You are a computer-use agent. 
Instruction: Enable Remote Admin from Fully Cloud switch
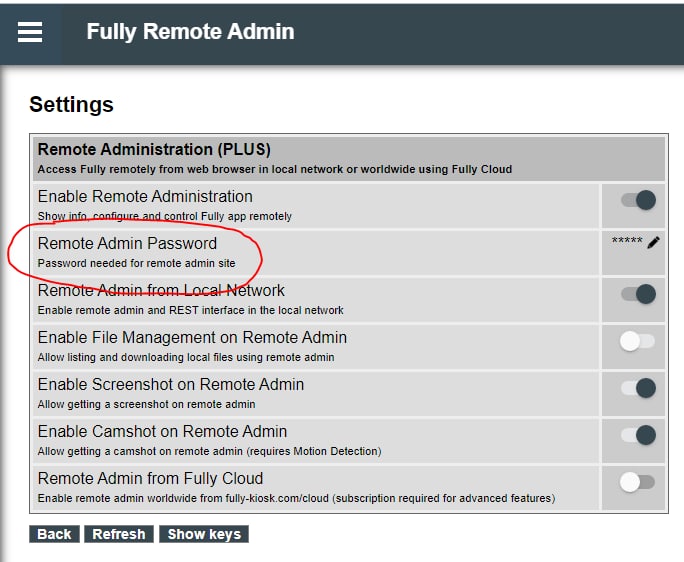point(637,482)
